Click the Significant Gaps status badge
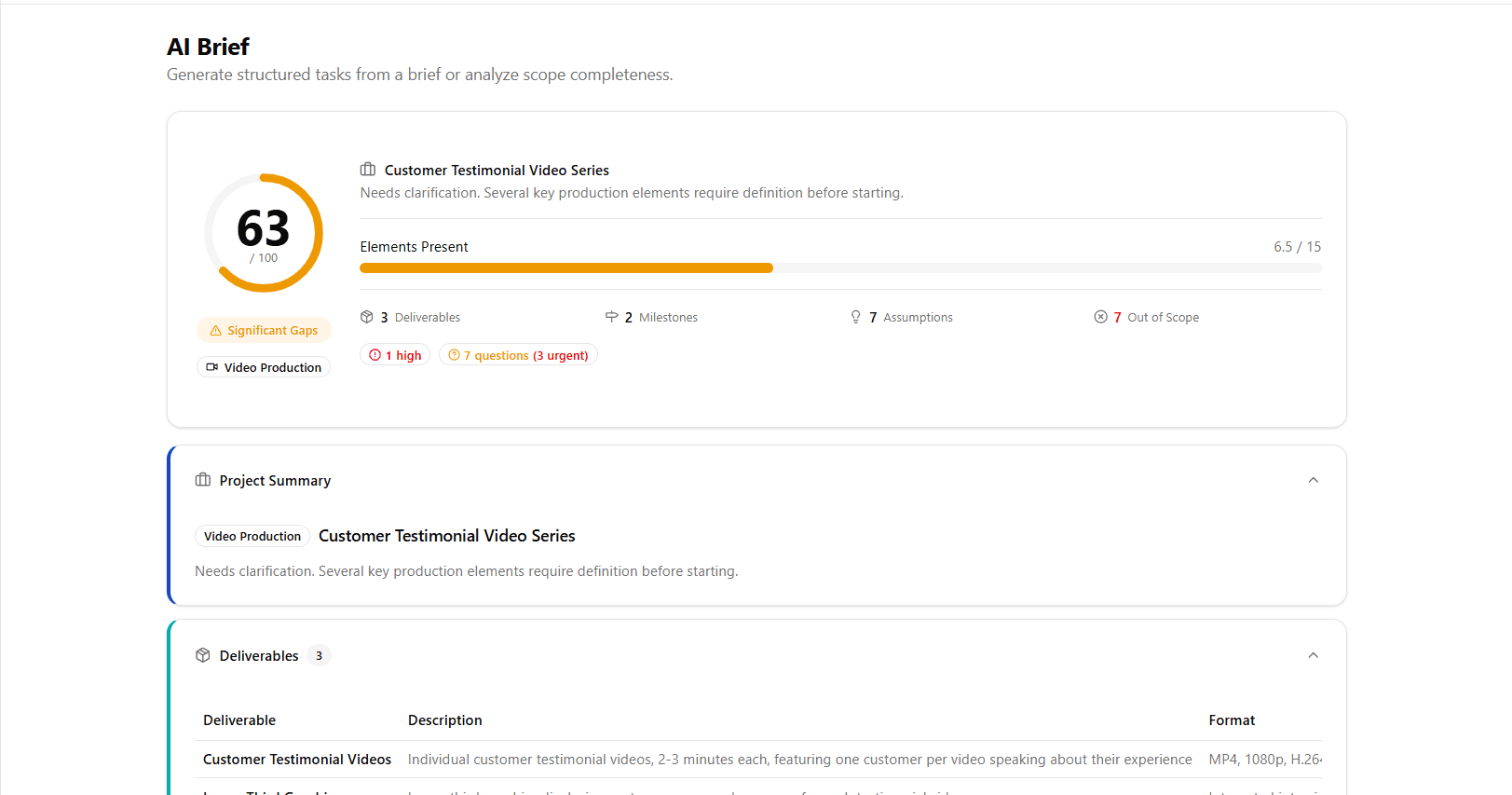The height and width of the screenshot is (795, 1512). click(264, 331)
